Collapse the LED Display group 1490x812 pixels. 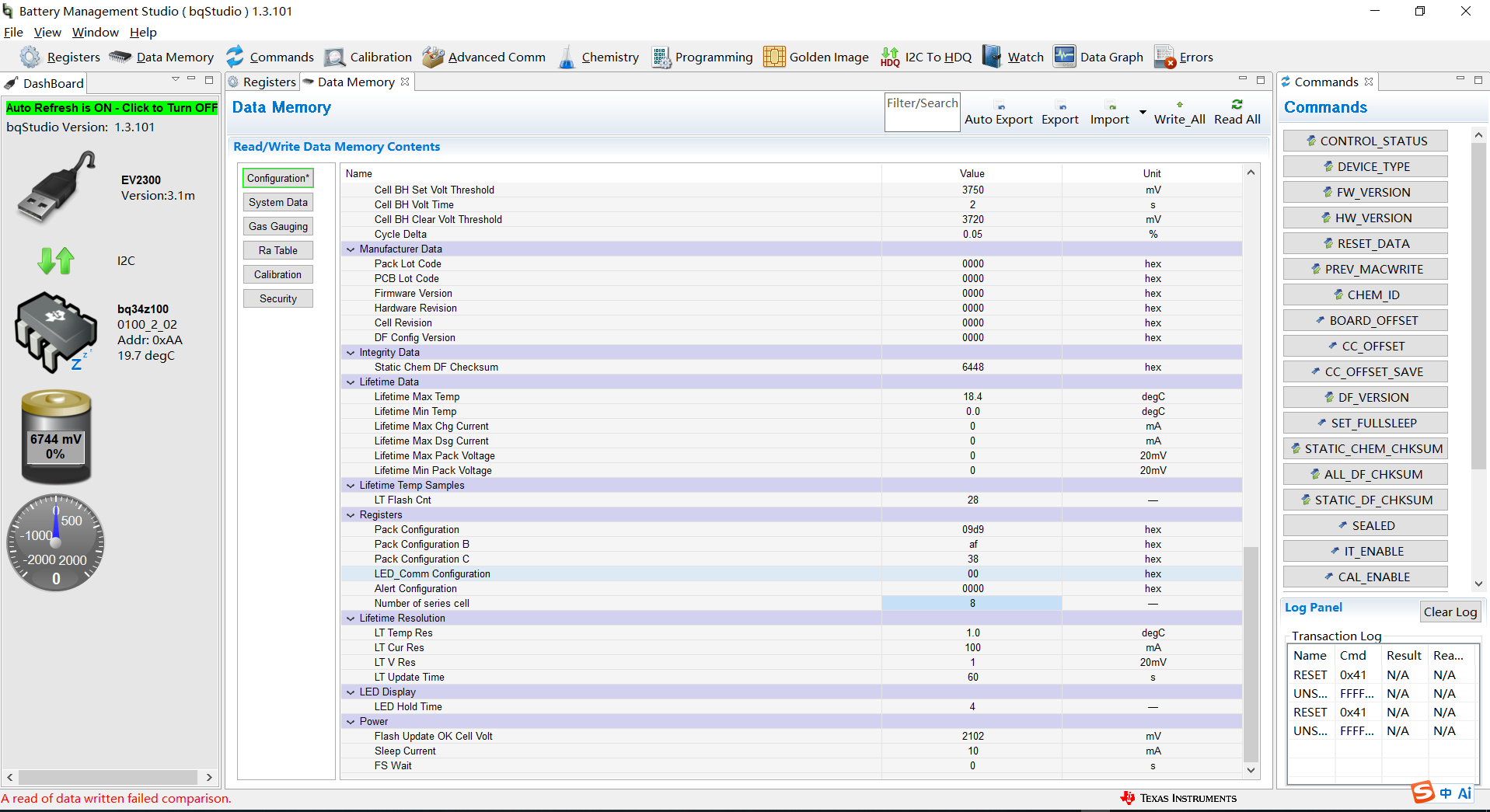pyautogui.click(x=351, y=692)
